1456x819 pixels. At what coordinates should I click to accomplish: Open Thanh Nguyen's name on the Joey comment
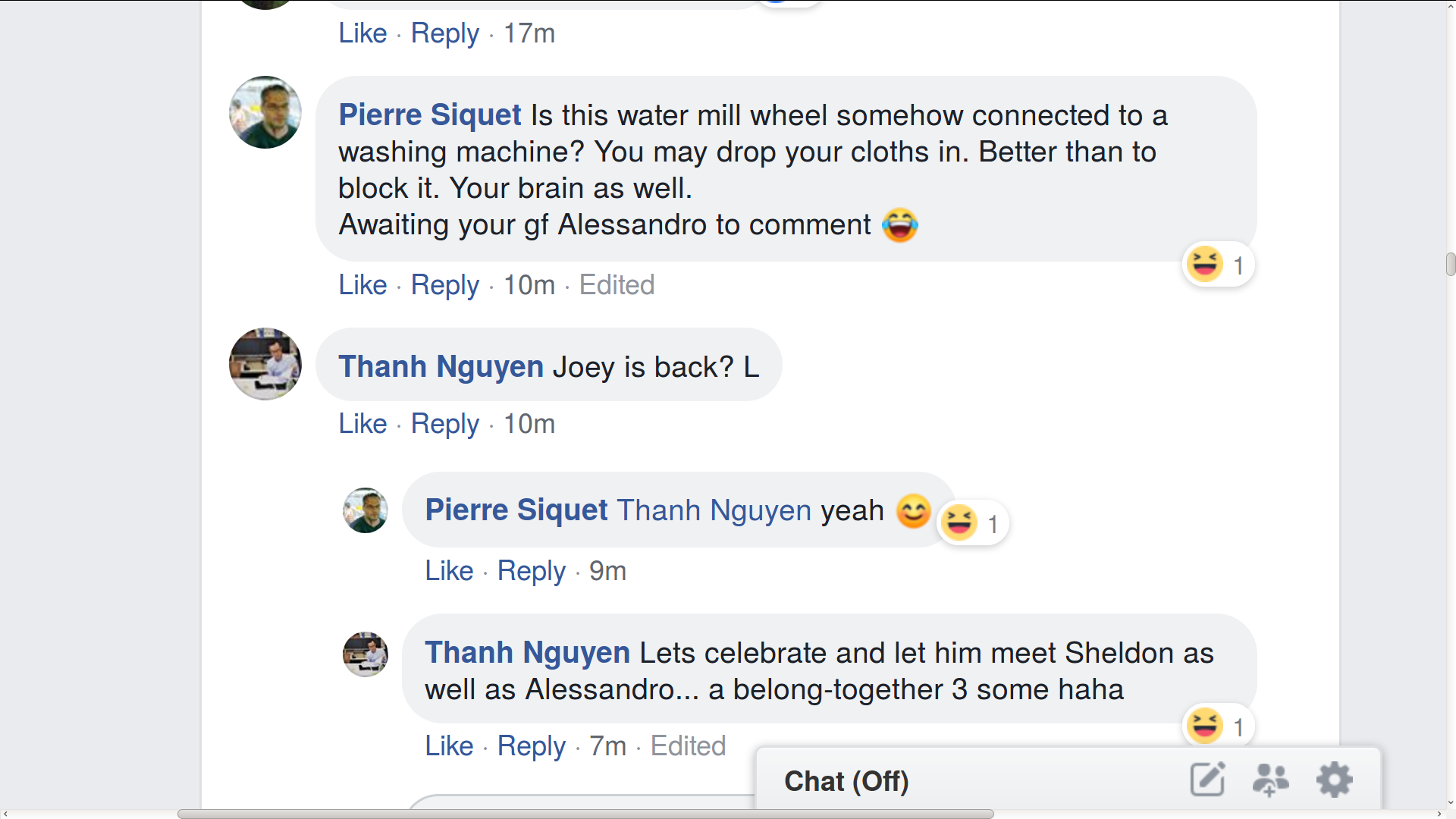tap(441, 366)
